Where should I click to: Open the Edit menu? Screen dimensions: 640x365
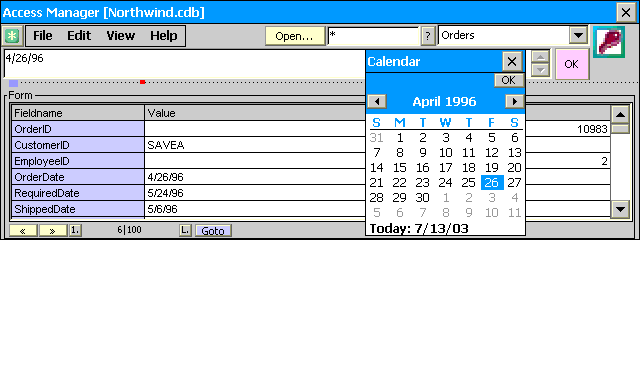tap(79, 36)
